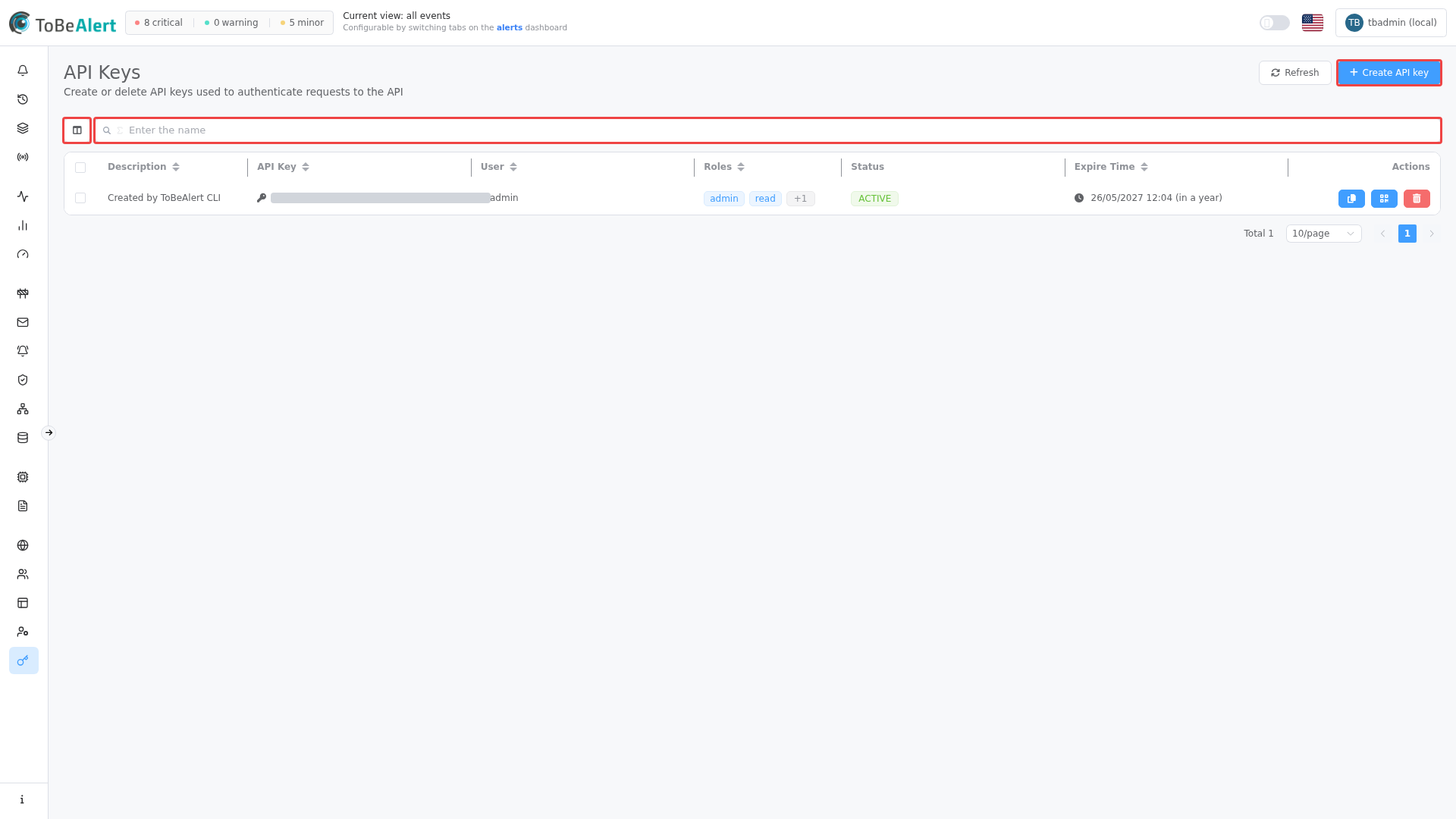Open the gauge speedometer sidebar icon
Image resolution: width=1456 pixels, height=819 pixels.
23,254
